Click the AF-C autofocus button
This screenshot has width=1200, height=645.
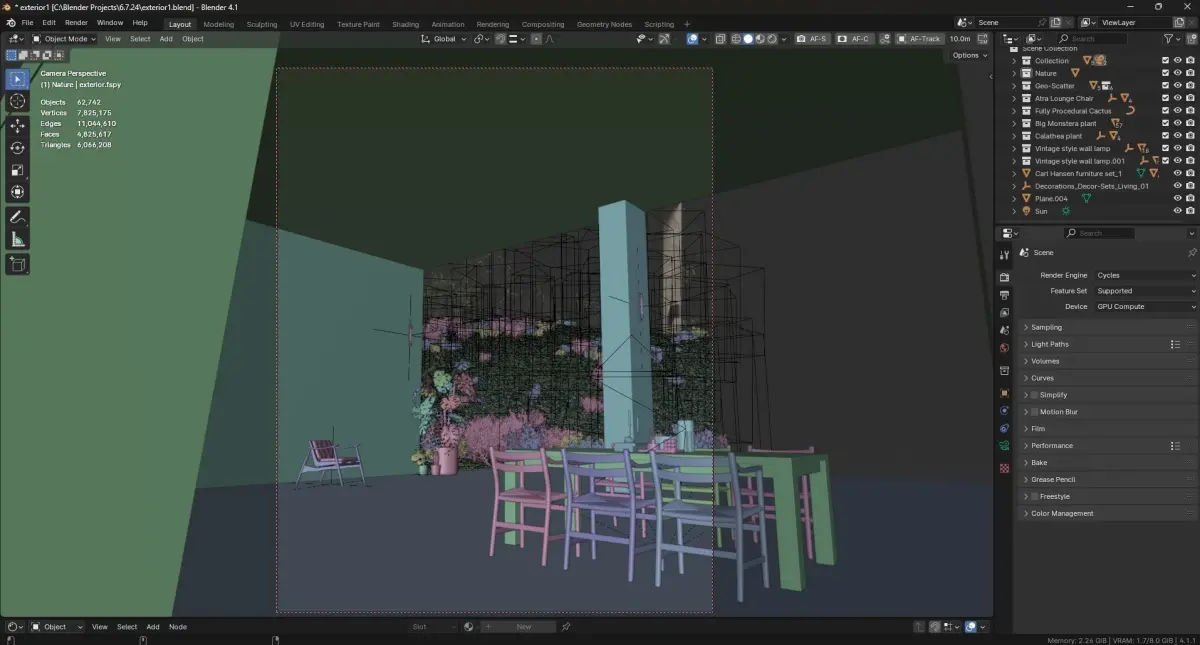pyautogui.click(x=855, y=39)
